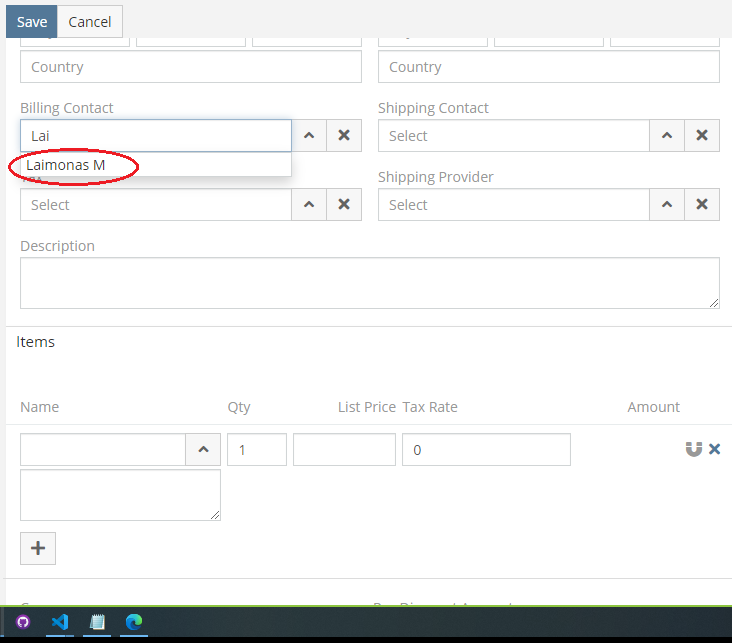Select Laimonas M from the suggestion list
The height and width of the screenshot is (643, 732).
[x=66, y=165]
